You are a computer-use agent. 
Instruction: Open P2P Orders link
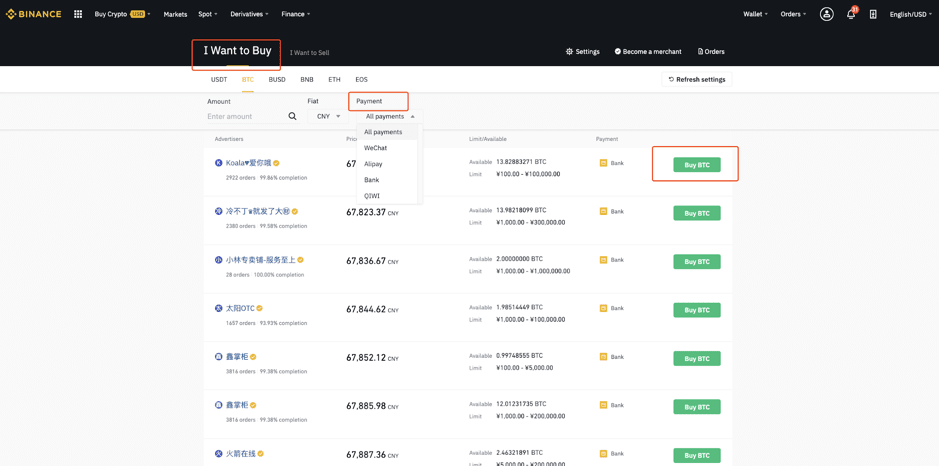click(x=711, y=52)
